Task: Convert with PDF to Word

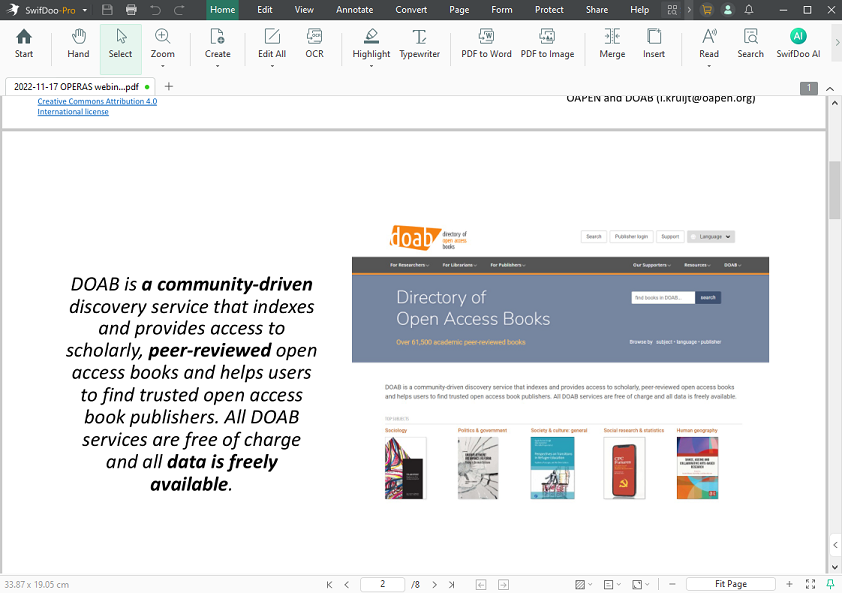Action: (x=486, y=44)
